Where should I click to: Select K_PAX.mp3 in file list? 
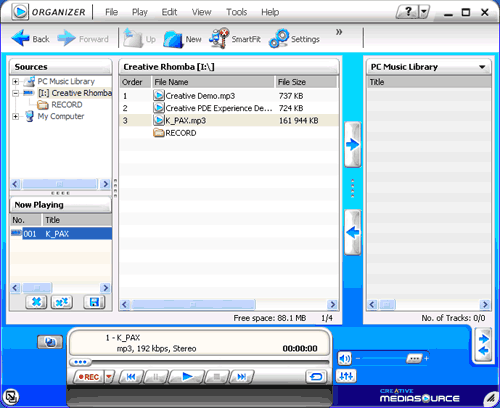229,121
